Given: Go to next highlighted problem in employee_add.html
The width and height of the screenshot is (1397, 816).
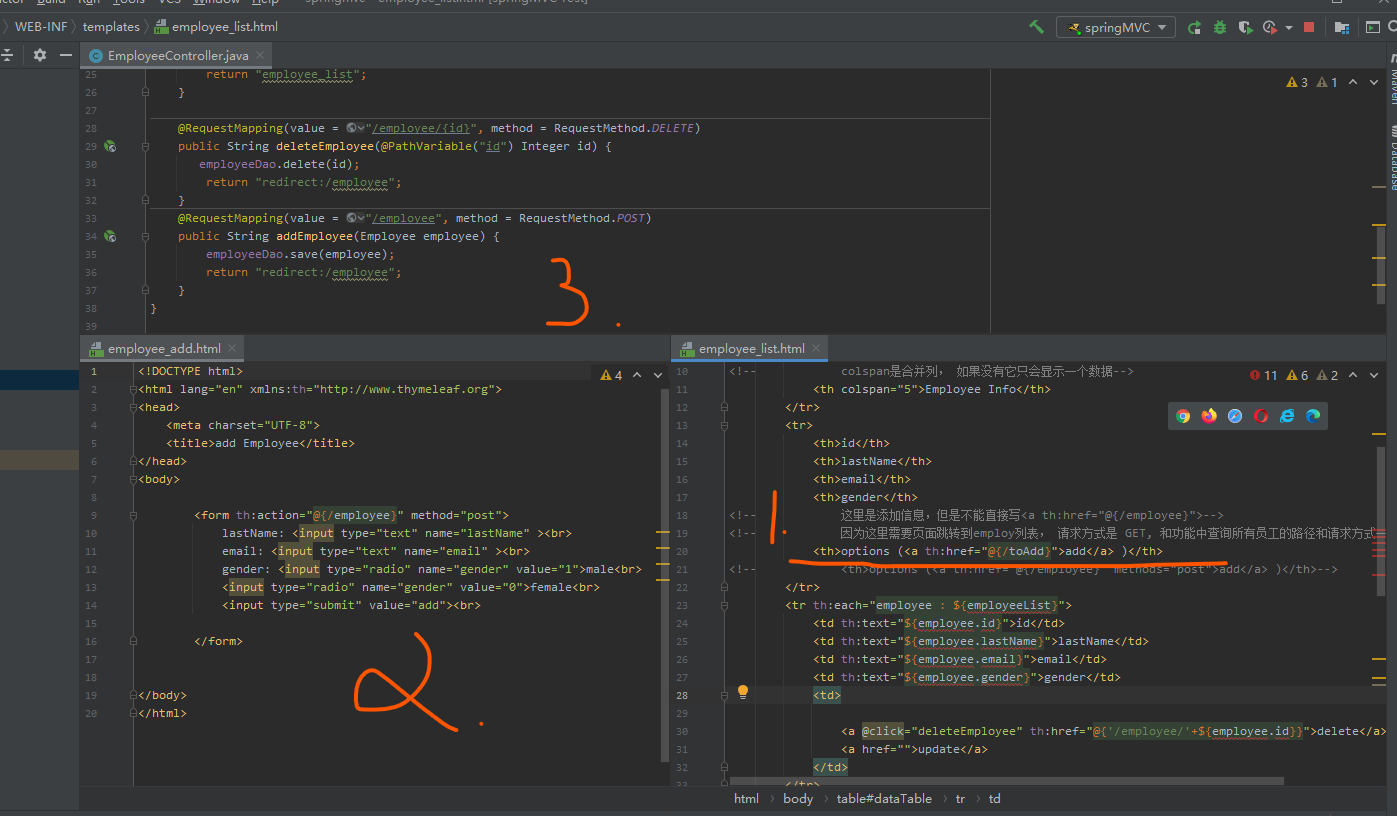Looking at the screenshot, I should [x=657, y=375].
